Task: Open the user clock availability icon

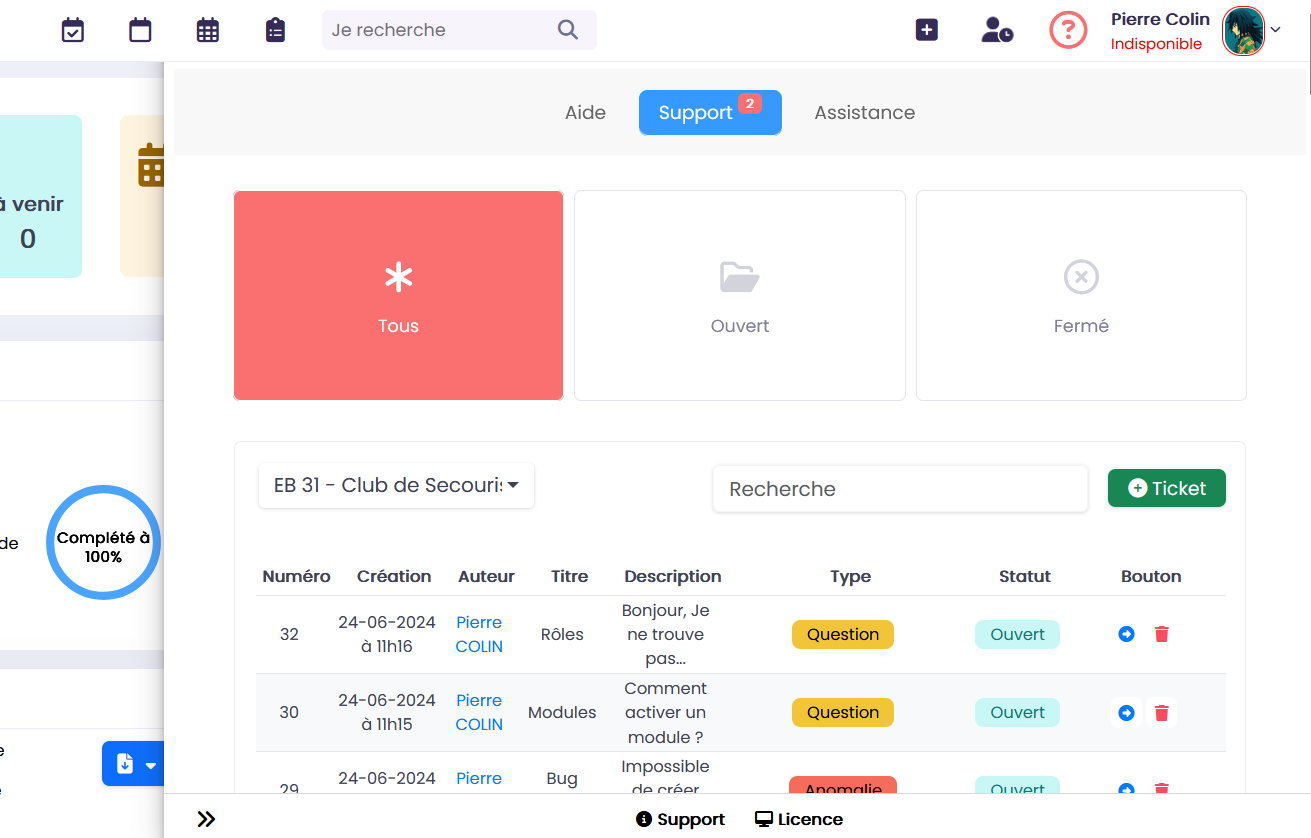Action: point(996,30)
